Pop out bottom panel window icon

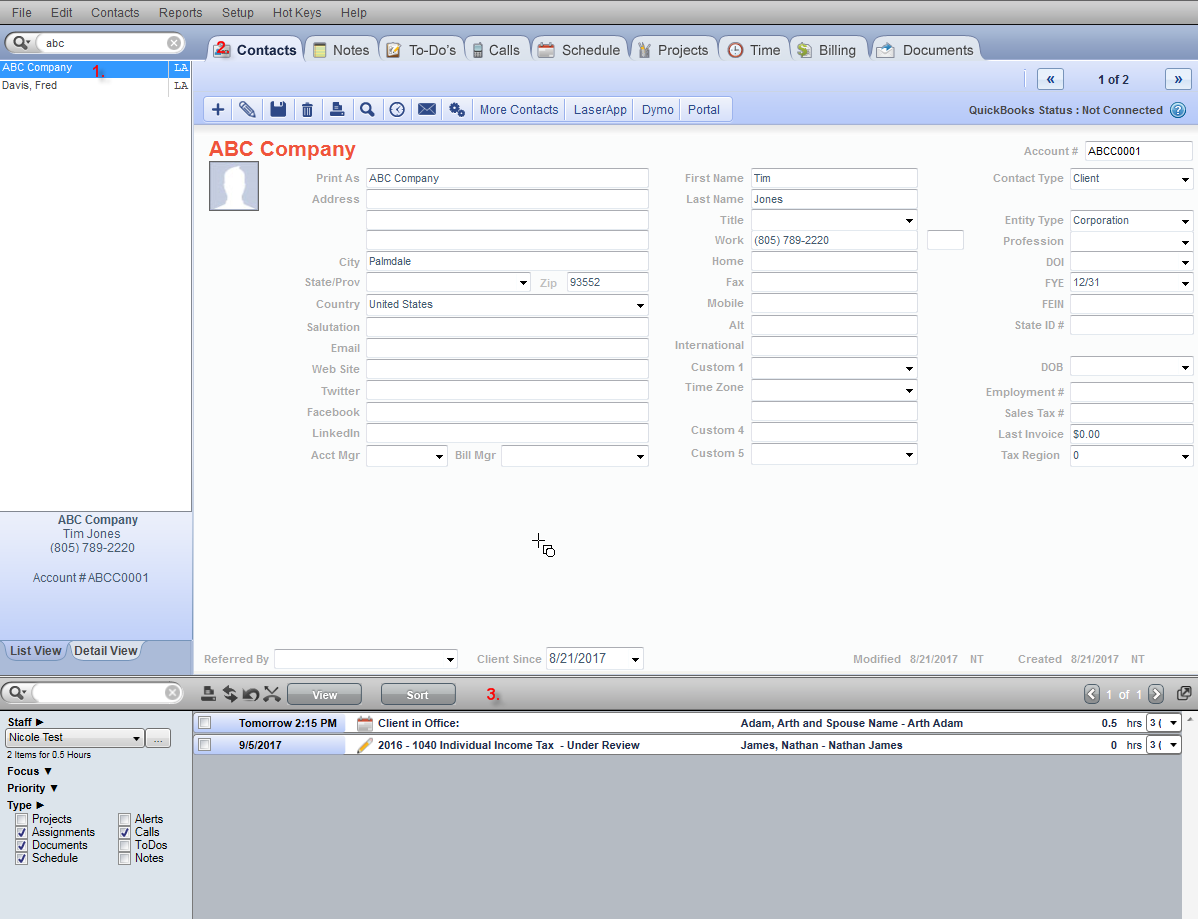tap(1184, 693)
